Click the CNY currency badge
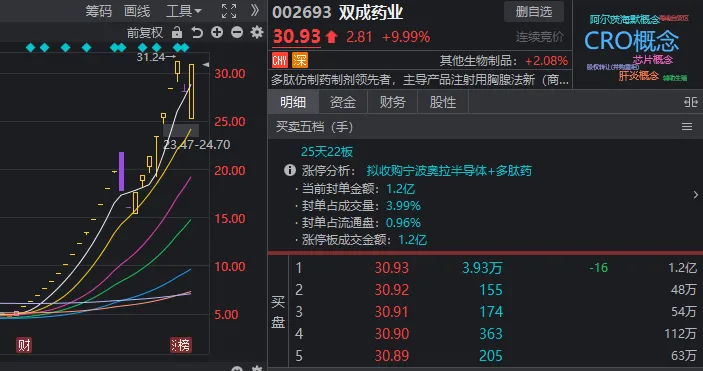Screen dimensions: 703x371 point(280,60)
